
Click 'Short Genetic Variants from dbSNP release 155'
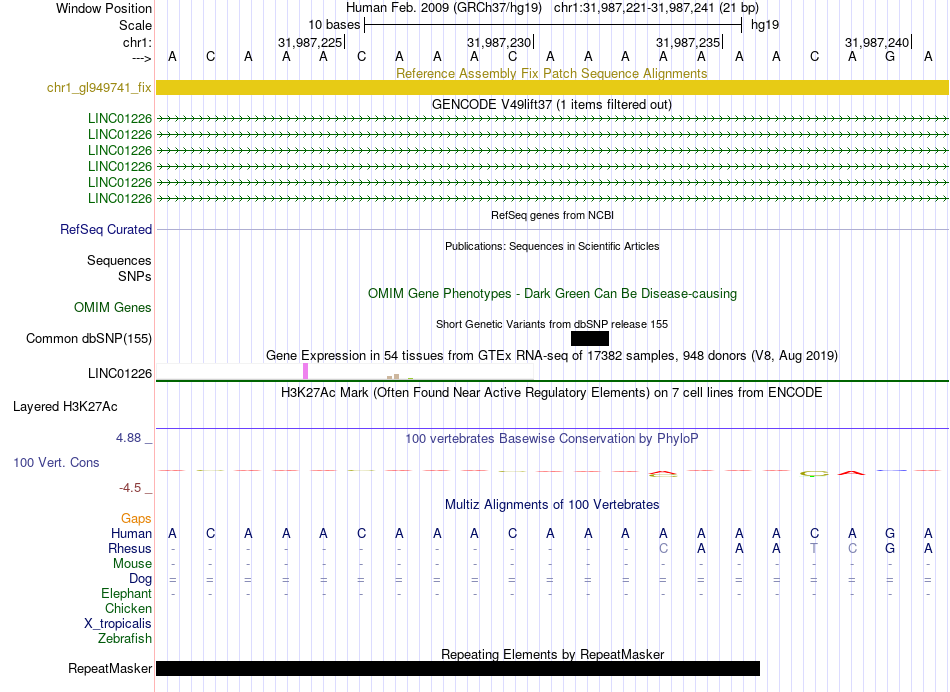pyautogui.click(x=552, y=324)
